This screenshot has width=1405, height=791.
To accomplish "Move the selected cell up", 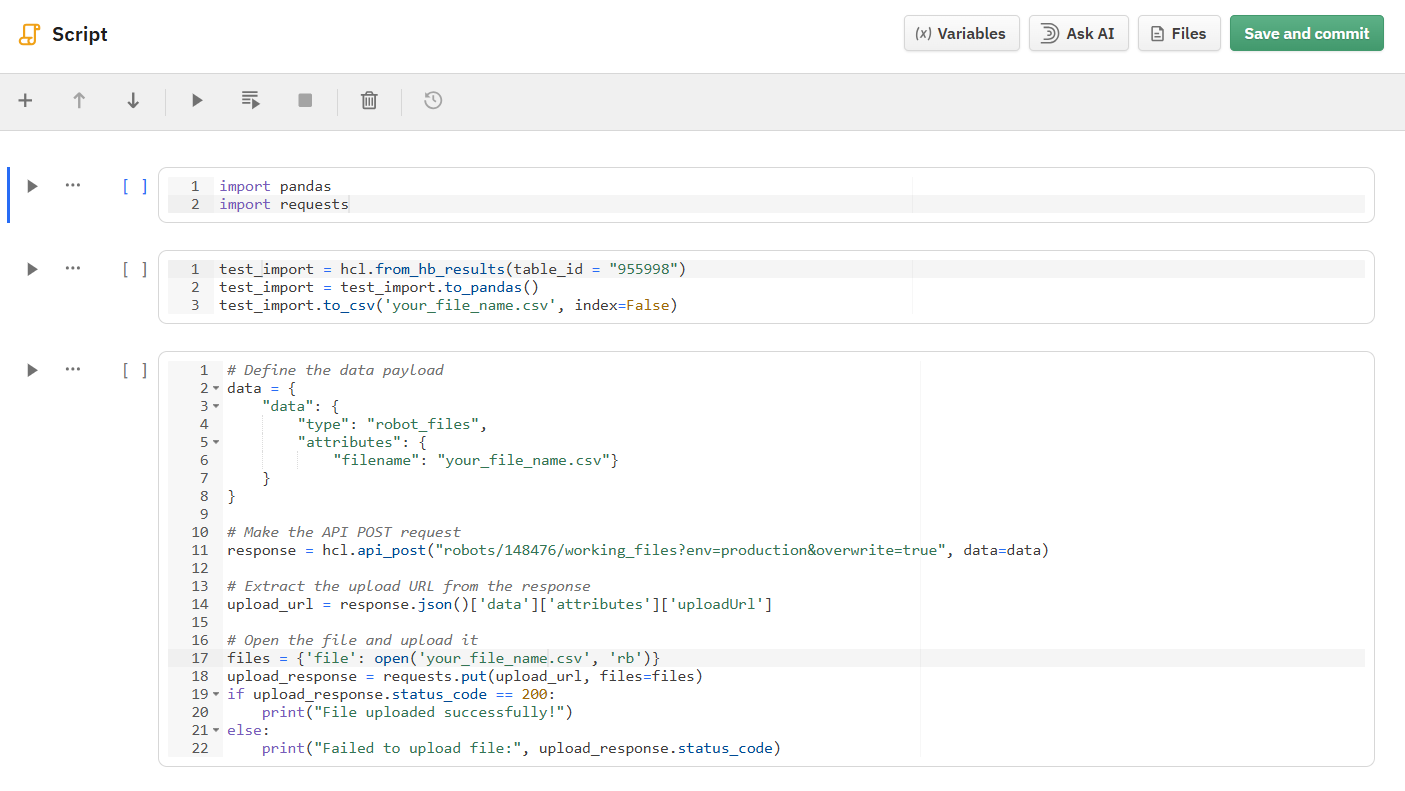I will 79,100.
